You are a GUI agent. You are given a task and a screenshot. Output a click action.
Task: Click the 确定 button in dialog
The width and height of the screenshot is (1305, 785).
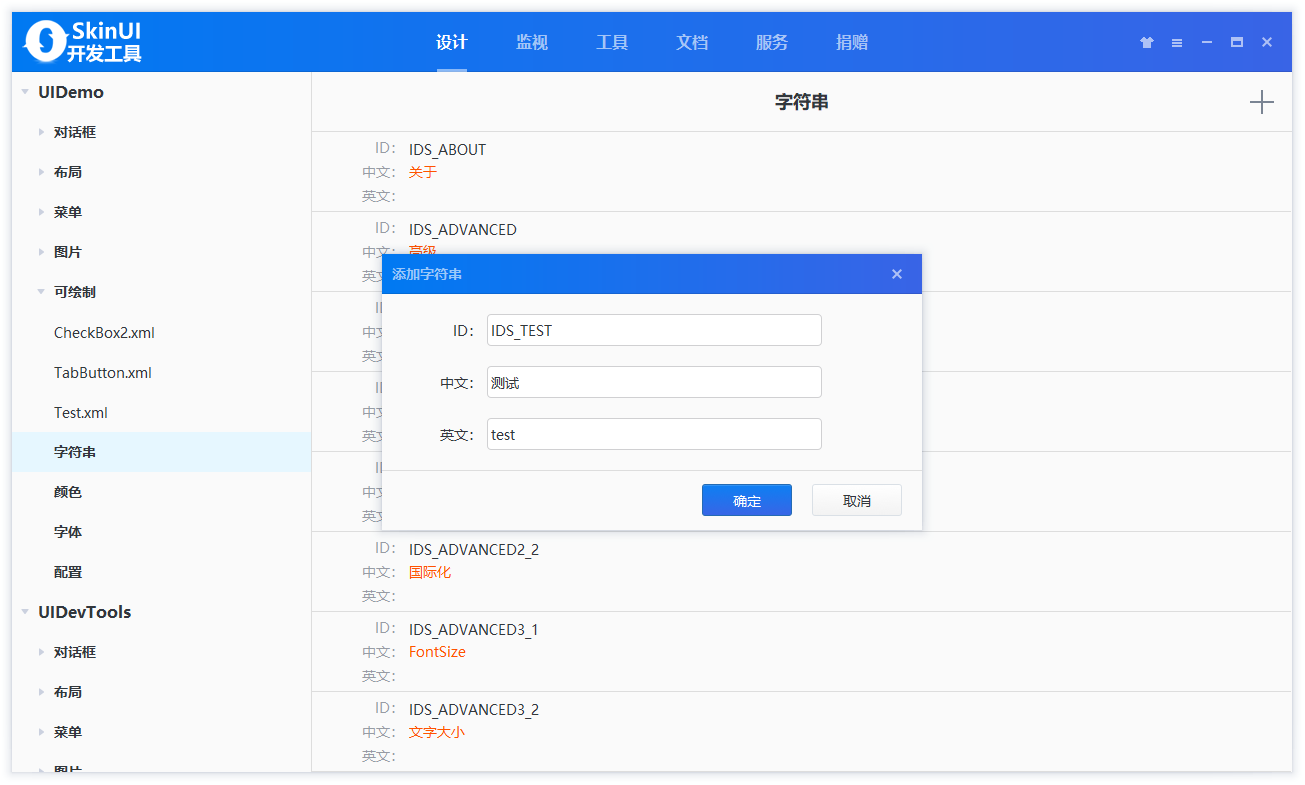pyautogui.click(x=747, y=500)
